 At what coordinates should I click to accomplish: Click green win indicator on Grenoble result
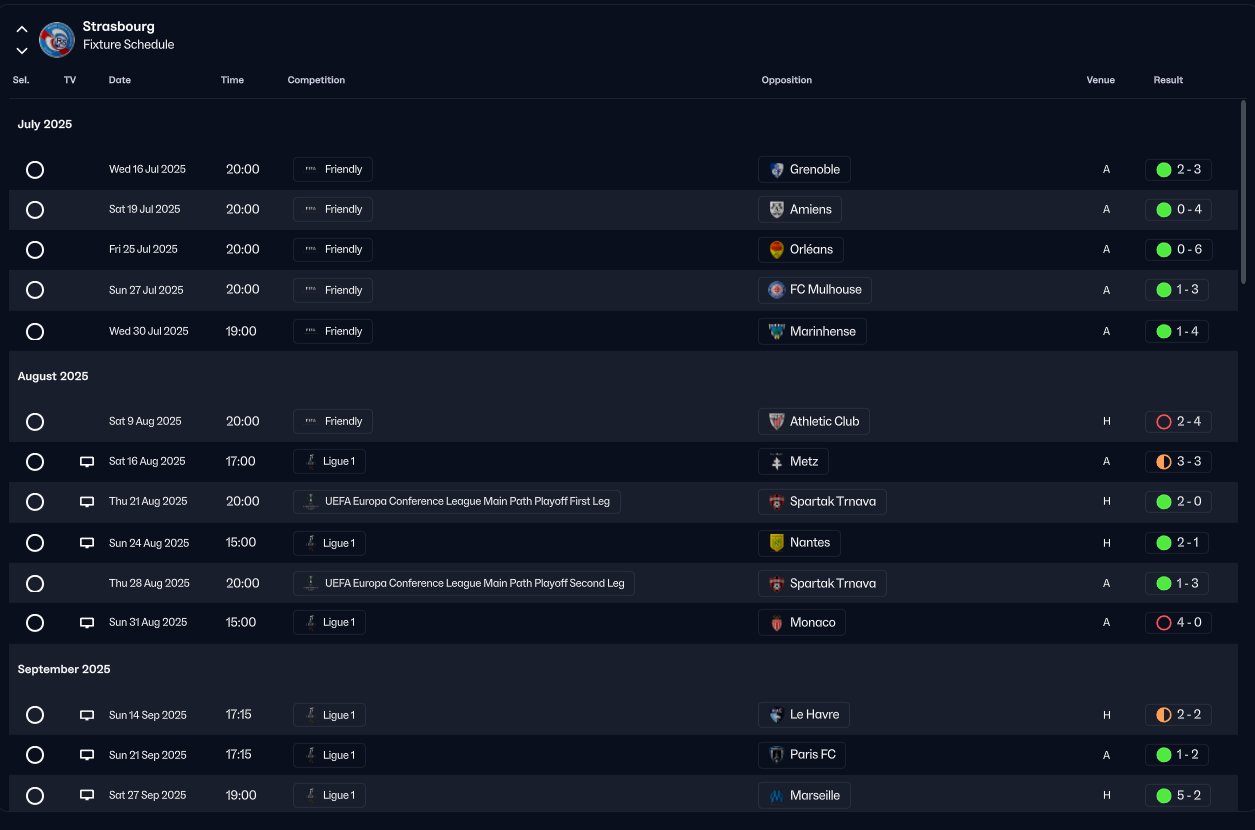pos(1163,170)
